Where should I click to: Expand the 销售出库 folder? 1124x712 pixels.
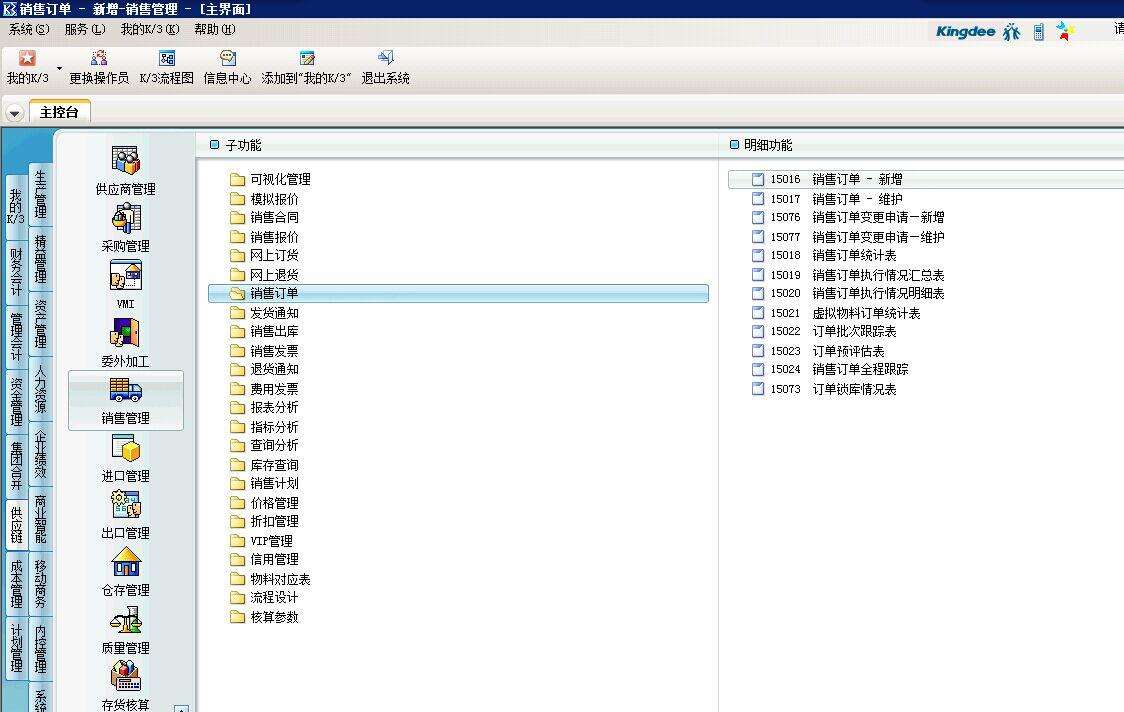[273, 332]
